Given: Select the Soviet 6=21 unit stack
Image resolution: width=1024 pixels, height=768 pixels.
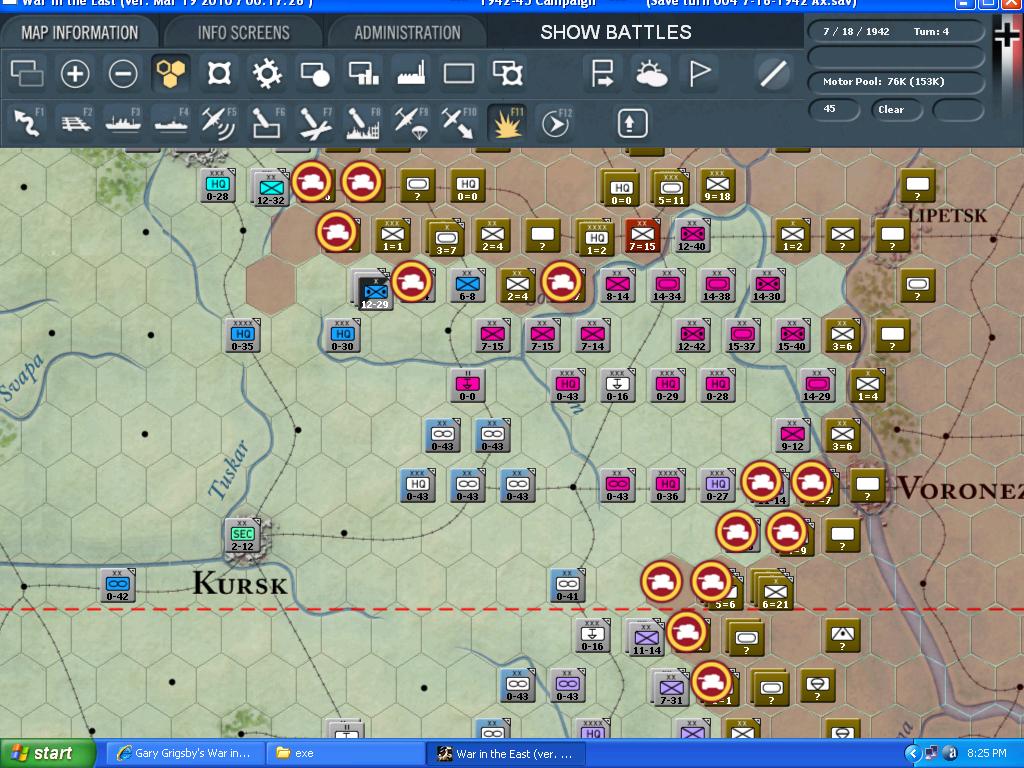Looking at the screenshot, I should (775, 592).
